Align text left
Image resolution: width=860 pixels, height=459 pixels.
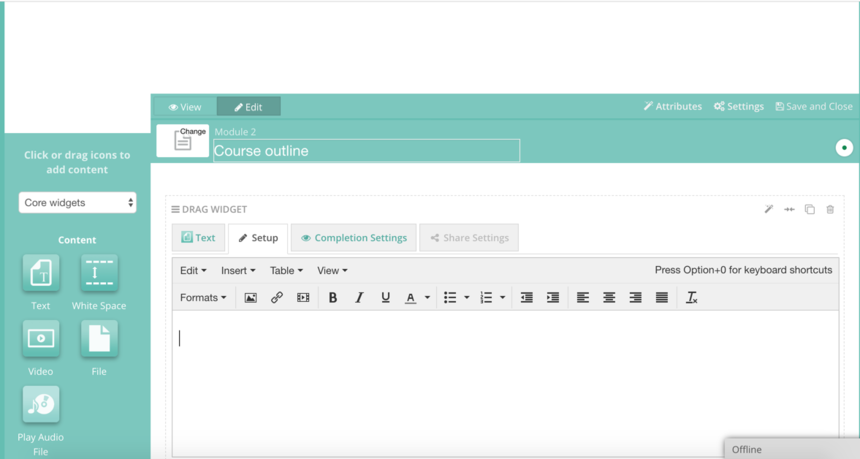(x=582, y=298)
